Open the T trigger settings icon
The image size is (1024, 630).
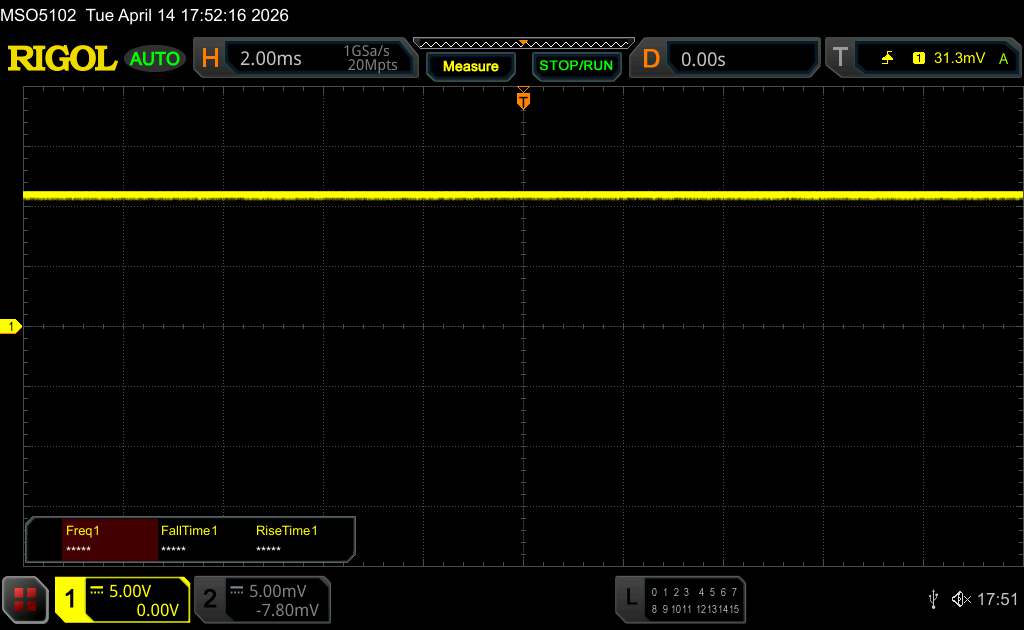840,59
